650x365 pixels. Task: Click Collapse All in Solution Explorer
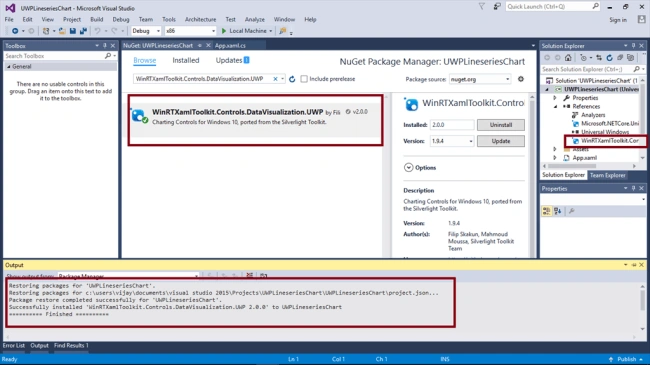coord(620,58)
